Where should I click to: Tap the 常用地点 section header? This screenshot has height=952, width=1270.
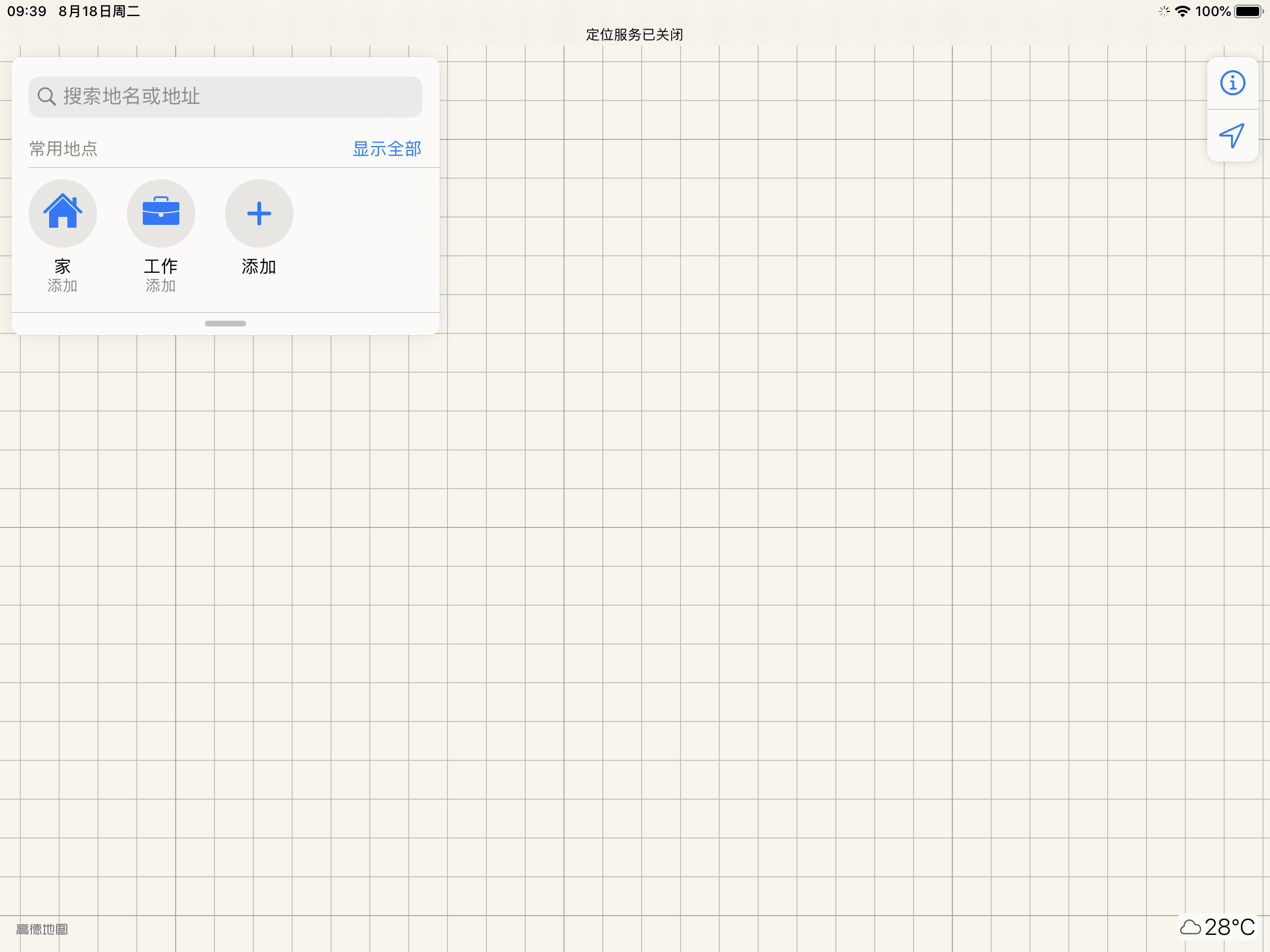tap(64, 149)
